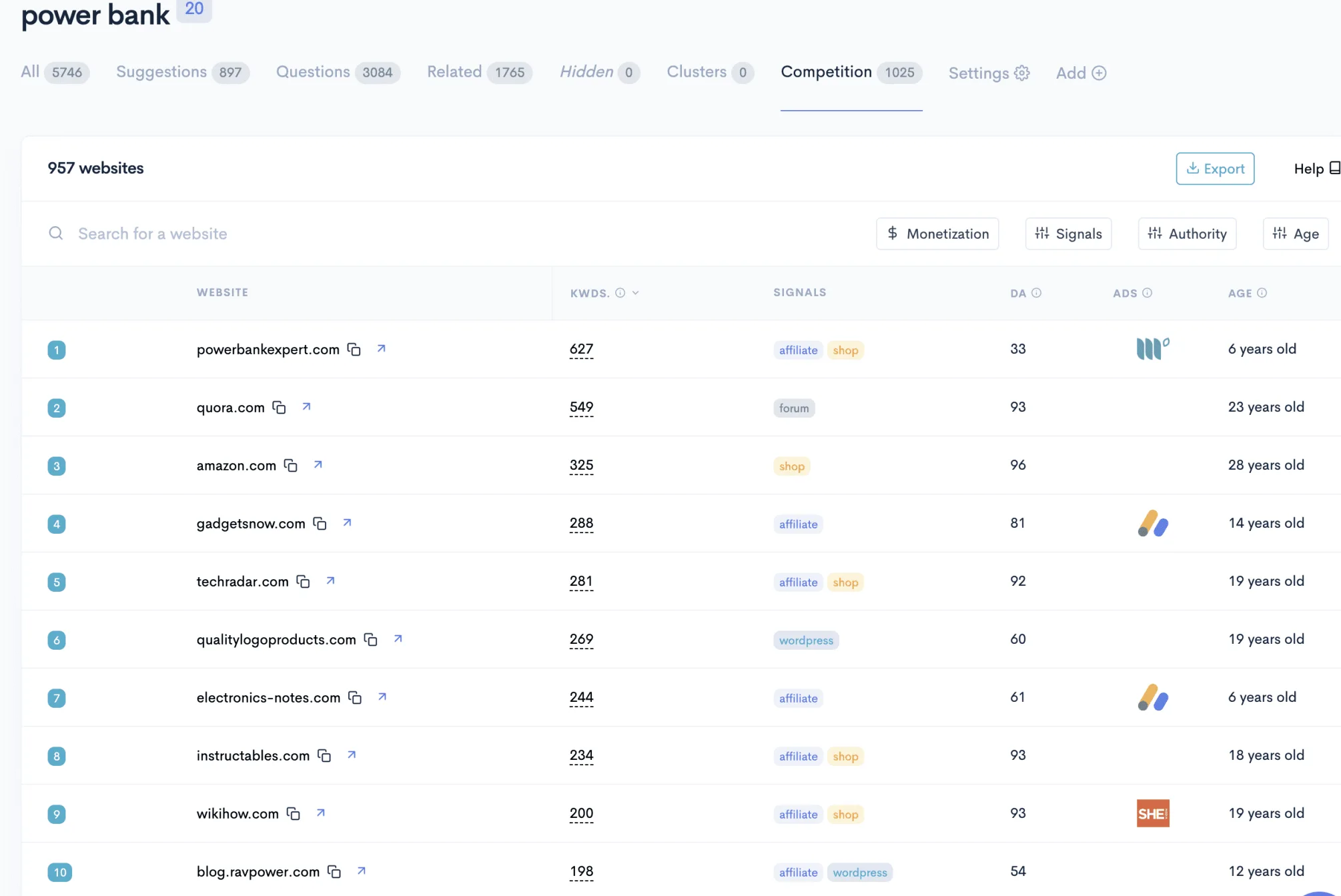This screenshot has height=896, width=1341.
Task: Click the 20 badge beside power bank title
Action: [194, 9]
